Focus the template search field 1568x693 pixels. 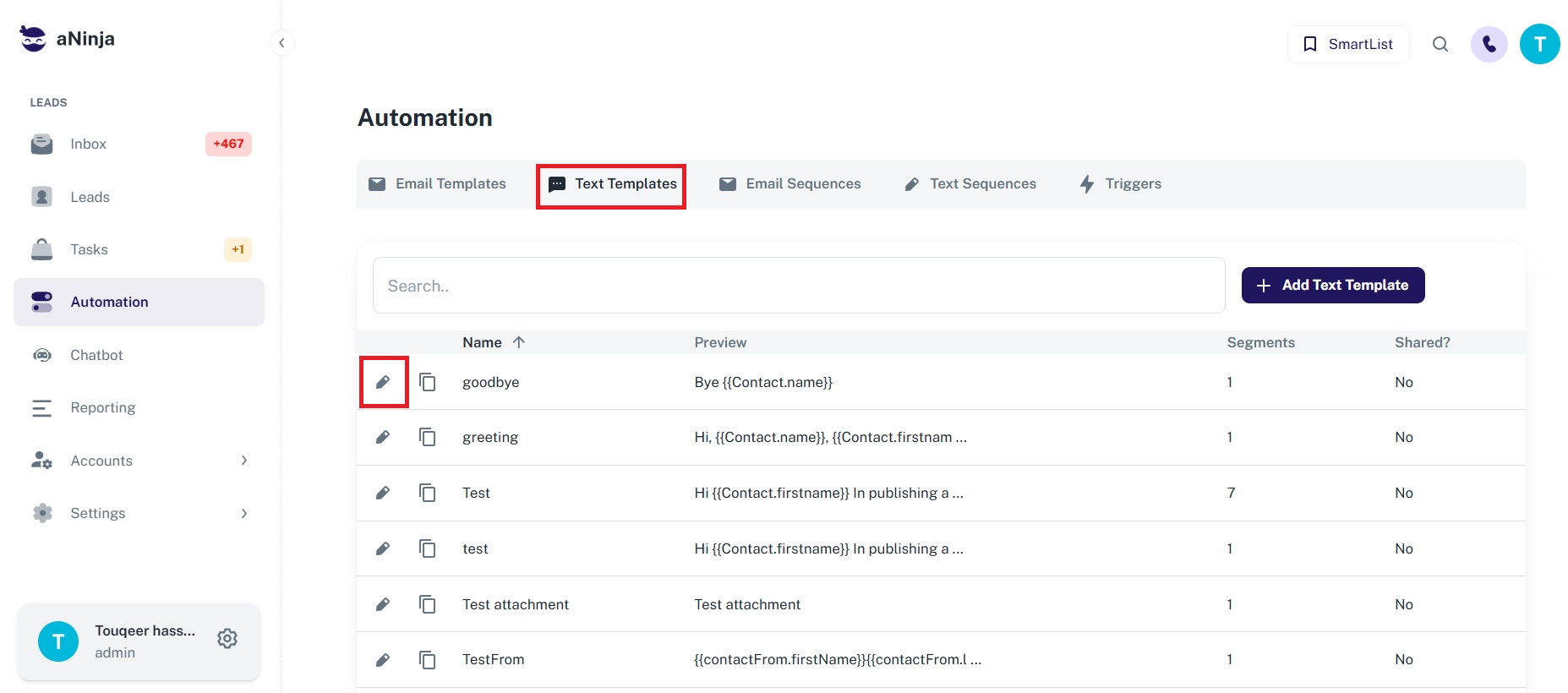(798, 286)
